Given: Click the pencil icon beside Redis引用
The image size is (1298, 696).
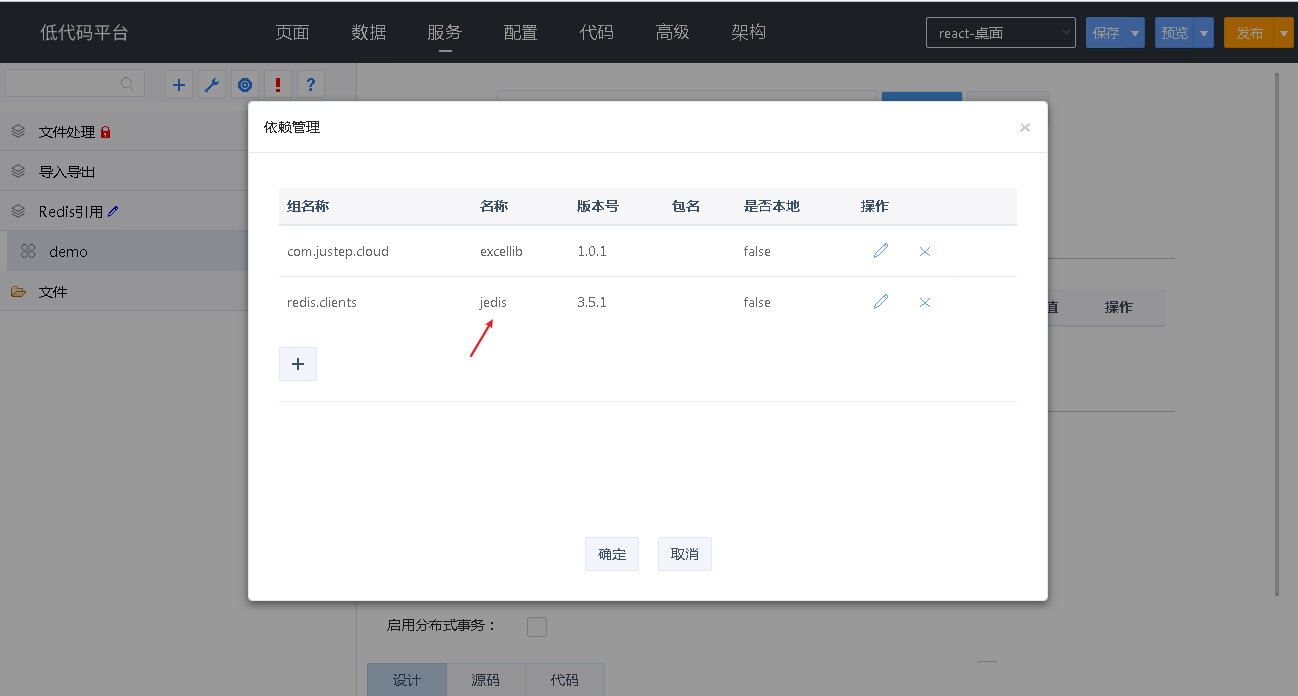Looking at the screenshot, I should point(113,211).
